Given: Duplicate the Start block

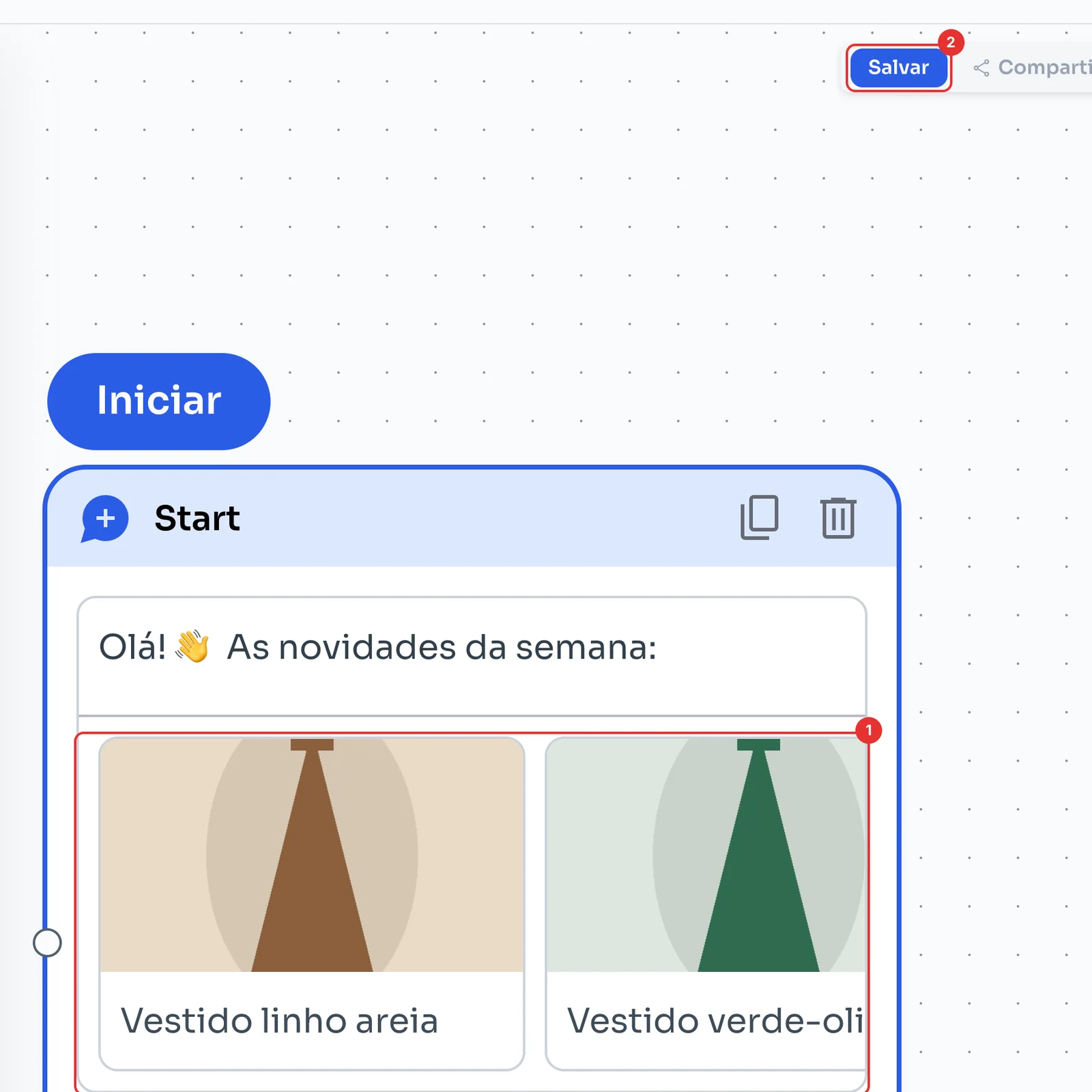Looking at the screenshot, I should [x=760, y=518].
